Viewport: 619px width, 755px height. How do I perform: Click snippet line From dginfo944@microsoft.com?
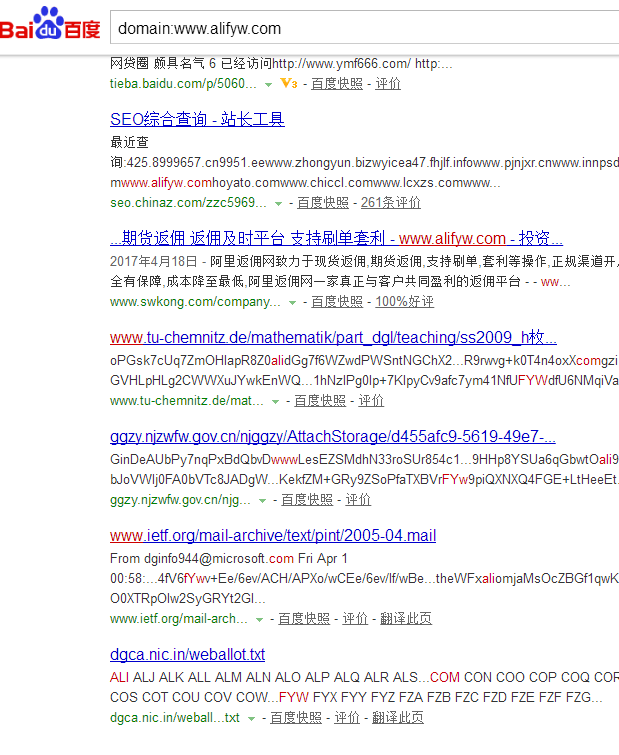click(229, 559)
